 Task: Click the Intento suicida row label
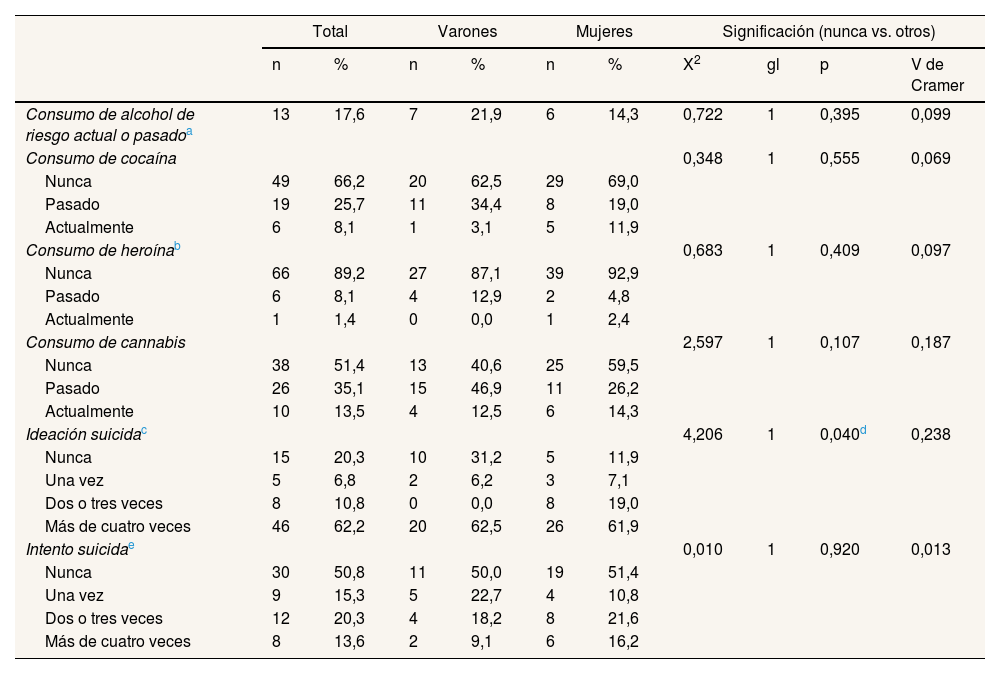77,549
